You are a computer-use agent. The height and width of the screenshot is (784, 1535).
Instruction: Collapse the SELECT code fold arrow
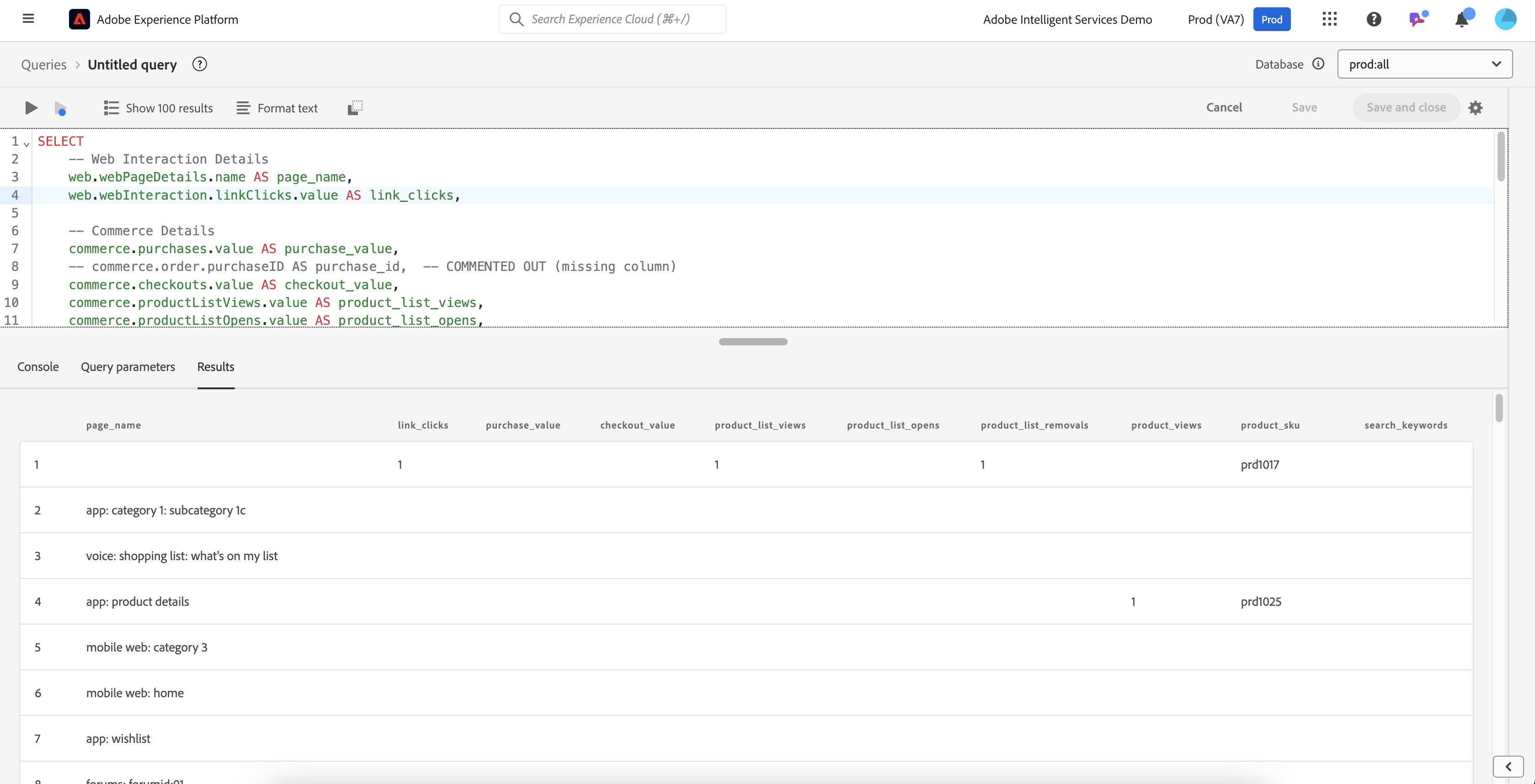[27, 144]
